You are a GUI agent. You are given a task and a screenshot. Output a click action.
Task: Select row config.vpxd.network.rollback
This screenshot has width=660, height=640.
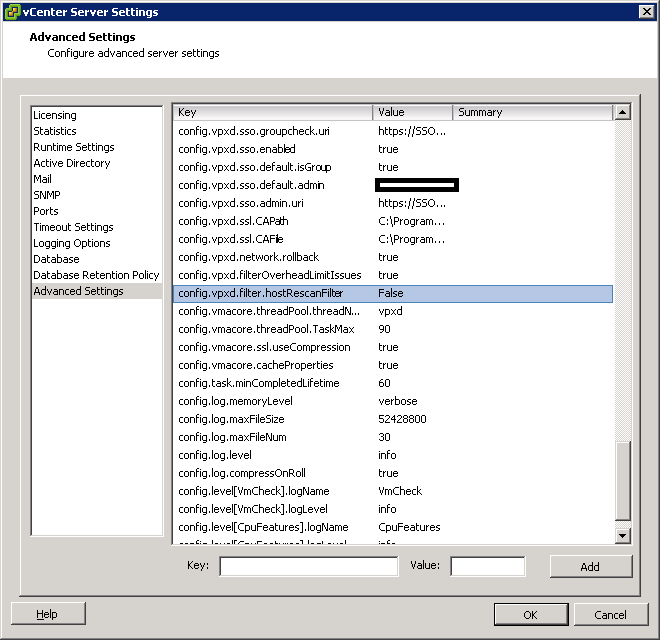click(393, 258)
